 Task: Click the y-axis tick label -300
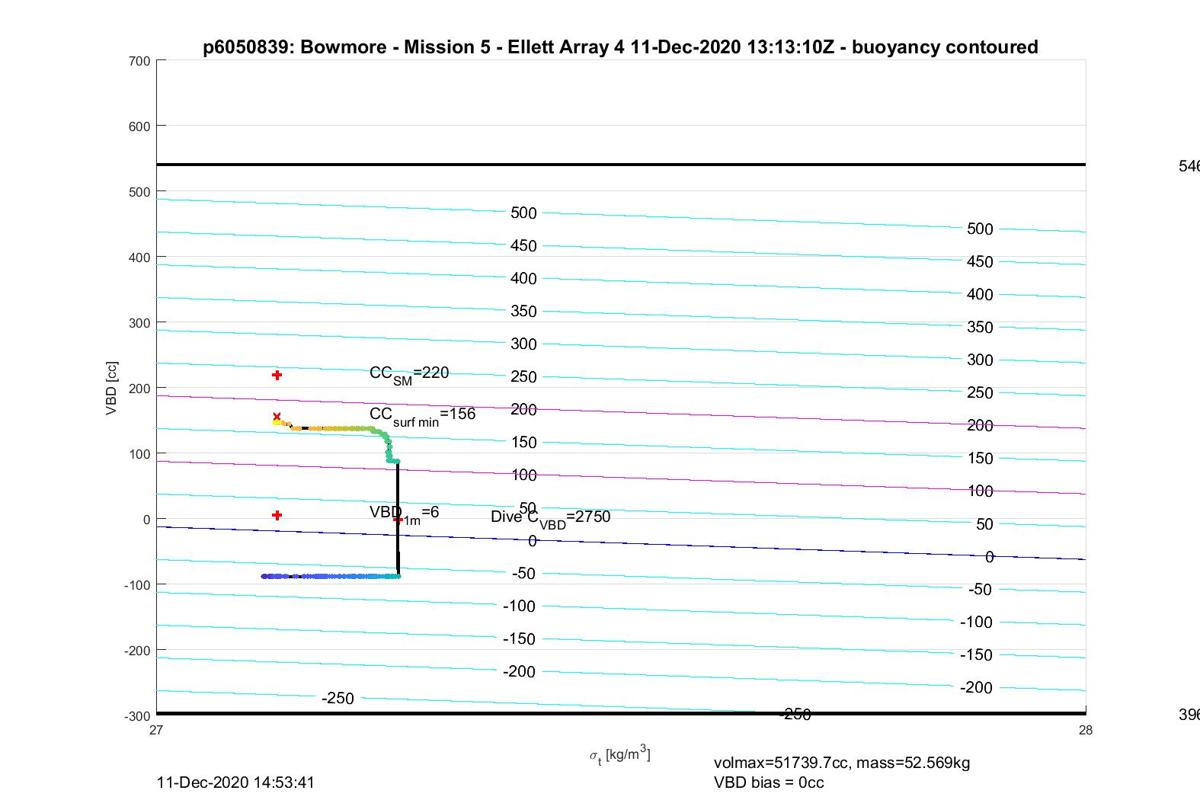(x=137, y=716)
